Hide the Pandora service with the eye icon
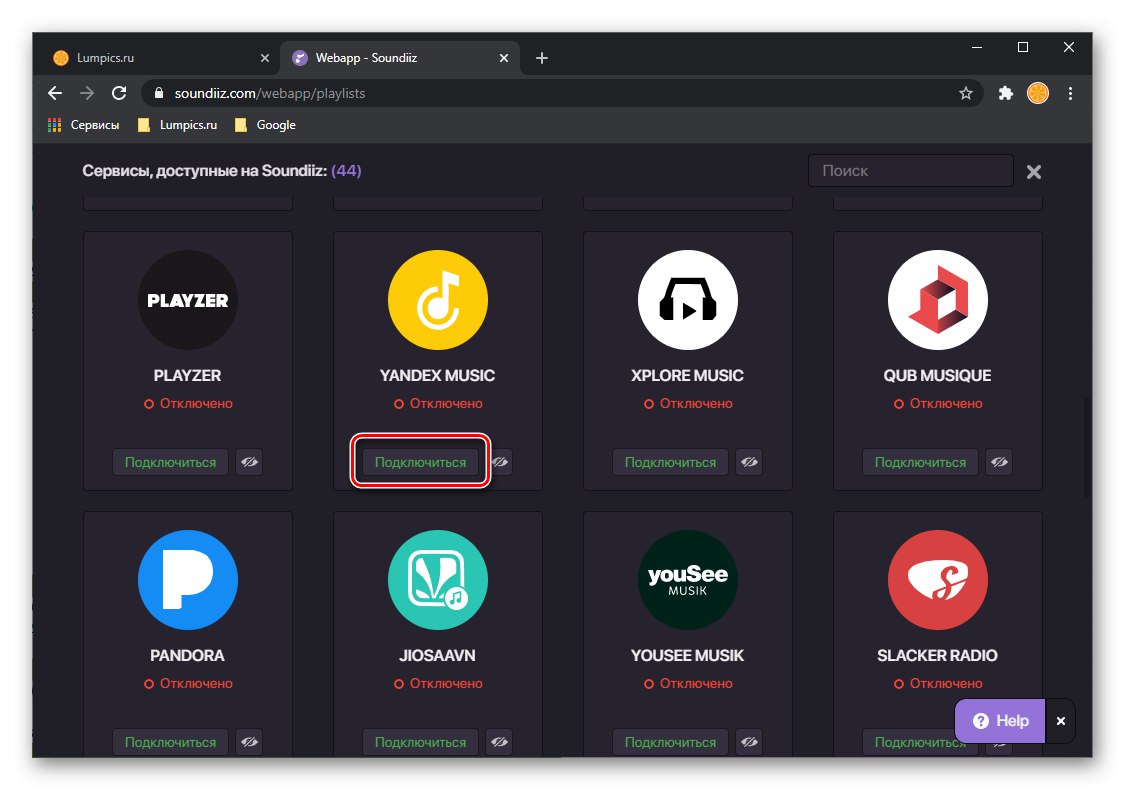Viewport: 1125px width, 790px height. (x=249, y=742)
